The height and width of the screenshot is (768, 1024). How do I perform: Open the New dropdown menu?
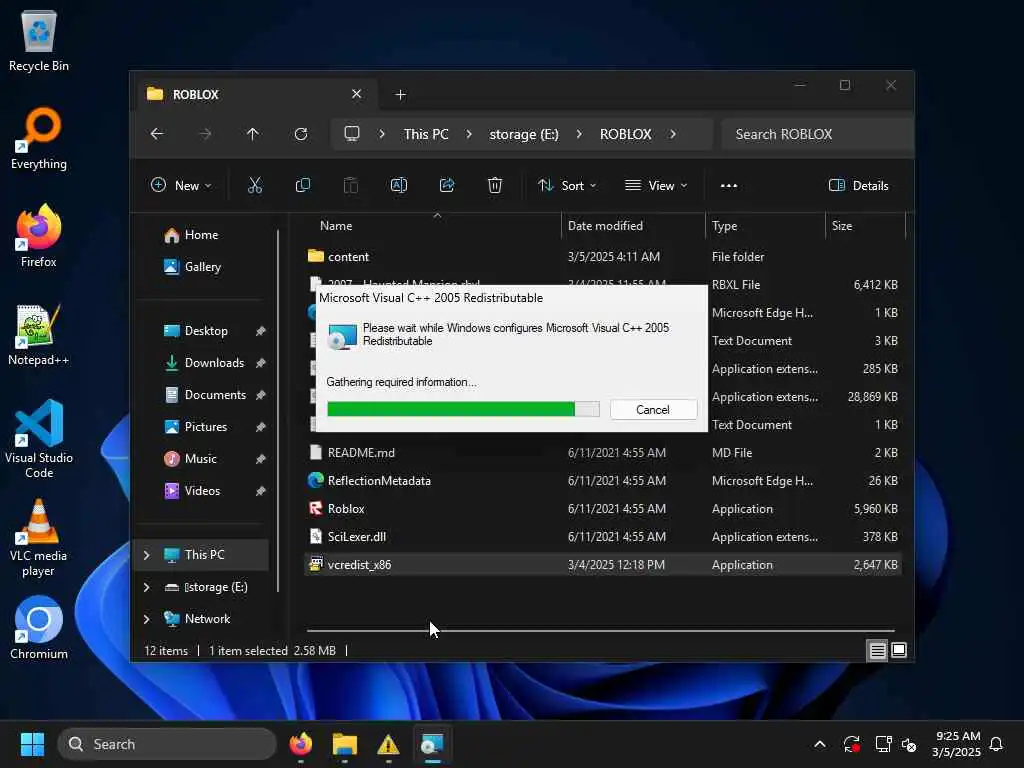click(181, 185)
